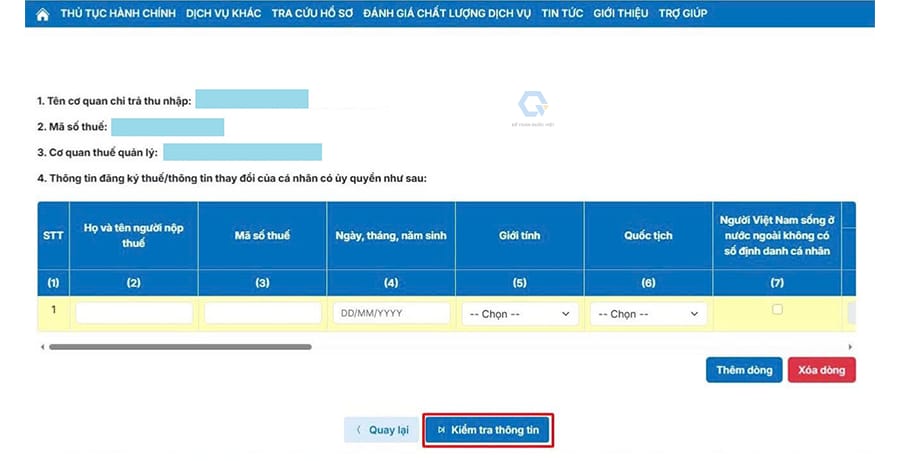Tick the overseas Vietnamese checkbox in row 1
The image size is (900, 461).
click(777, 310)
